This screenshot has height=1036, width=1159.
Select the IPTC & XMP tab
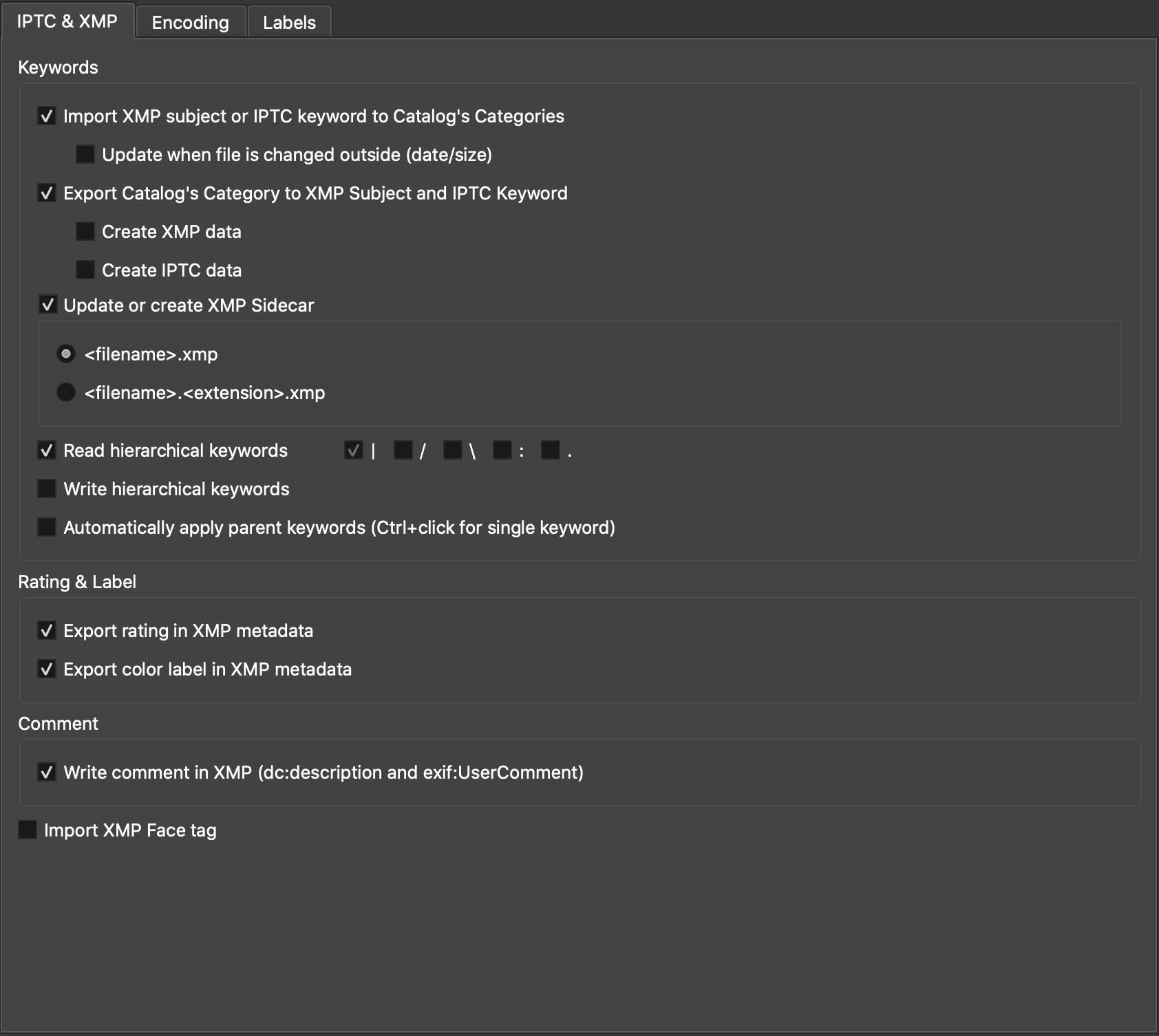click(x=67, y=21)
